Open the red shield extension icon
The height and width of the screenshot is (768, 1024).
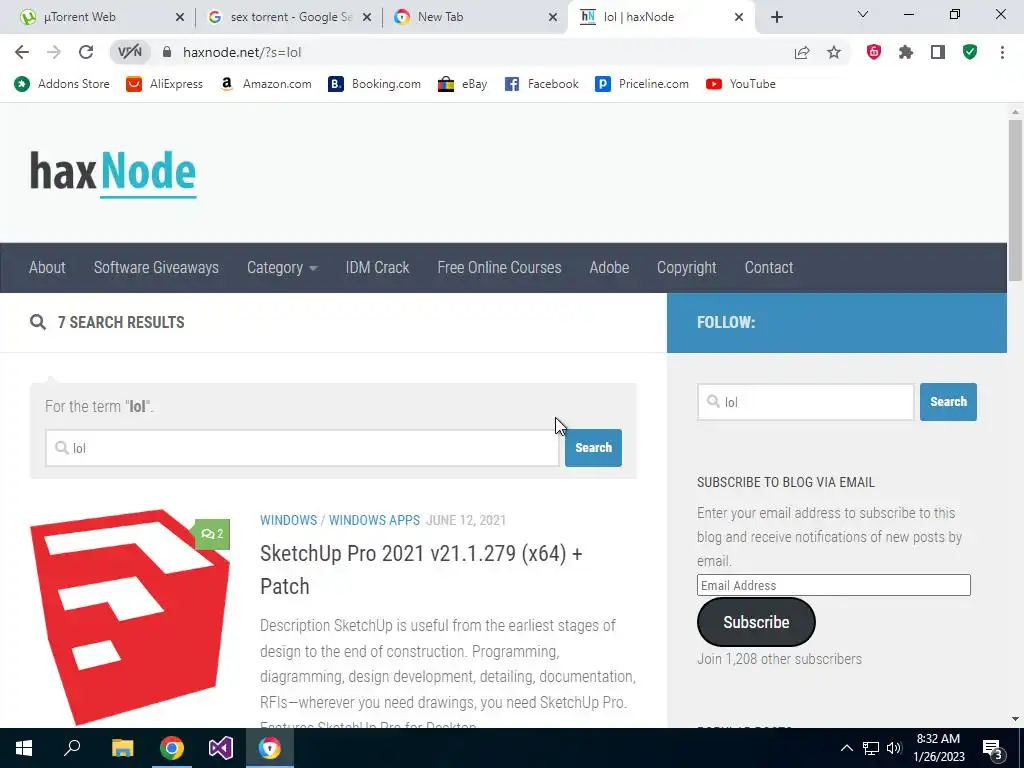pos(874,52)
